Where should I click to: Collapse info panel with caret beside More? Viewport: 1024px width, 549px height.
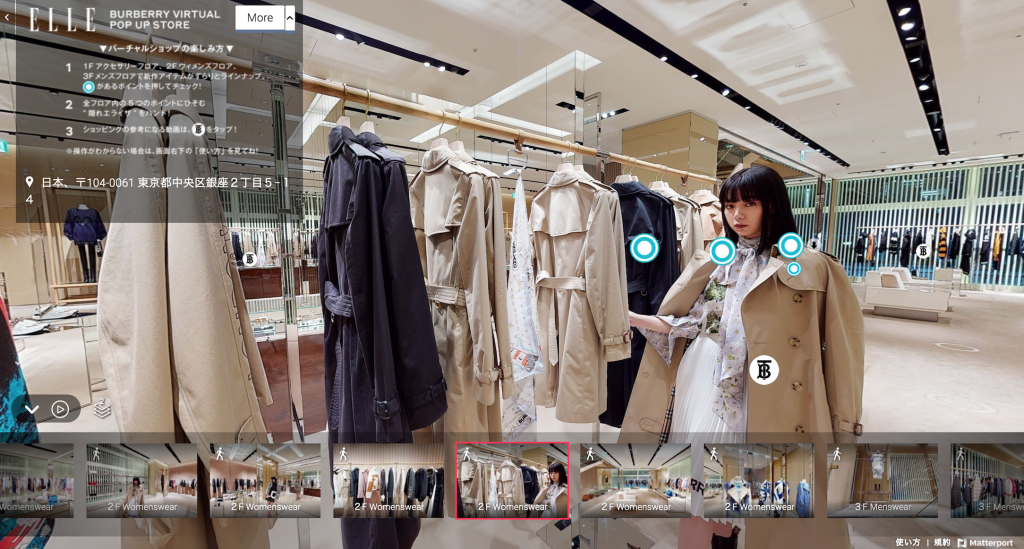tap(289, 18)
